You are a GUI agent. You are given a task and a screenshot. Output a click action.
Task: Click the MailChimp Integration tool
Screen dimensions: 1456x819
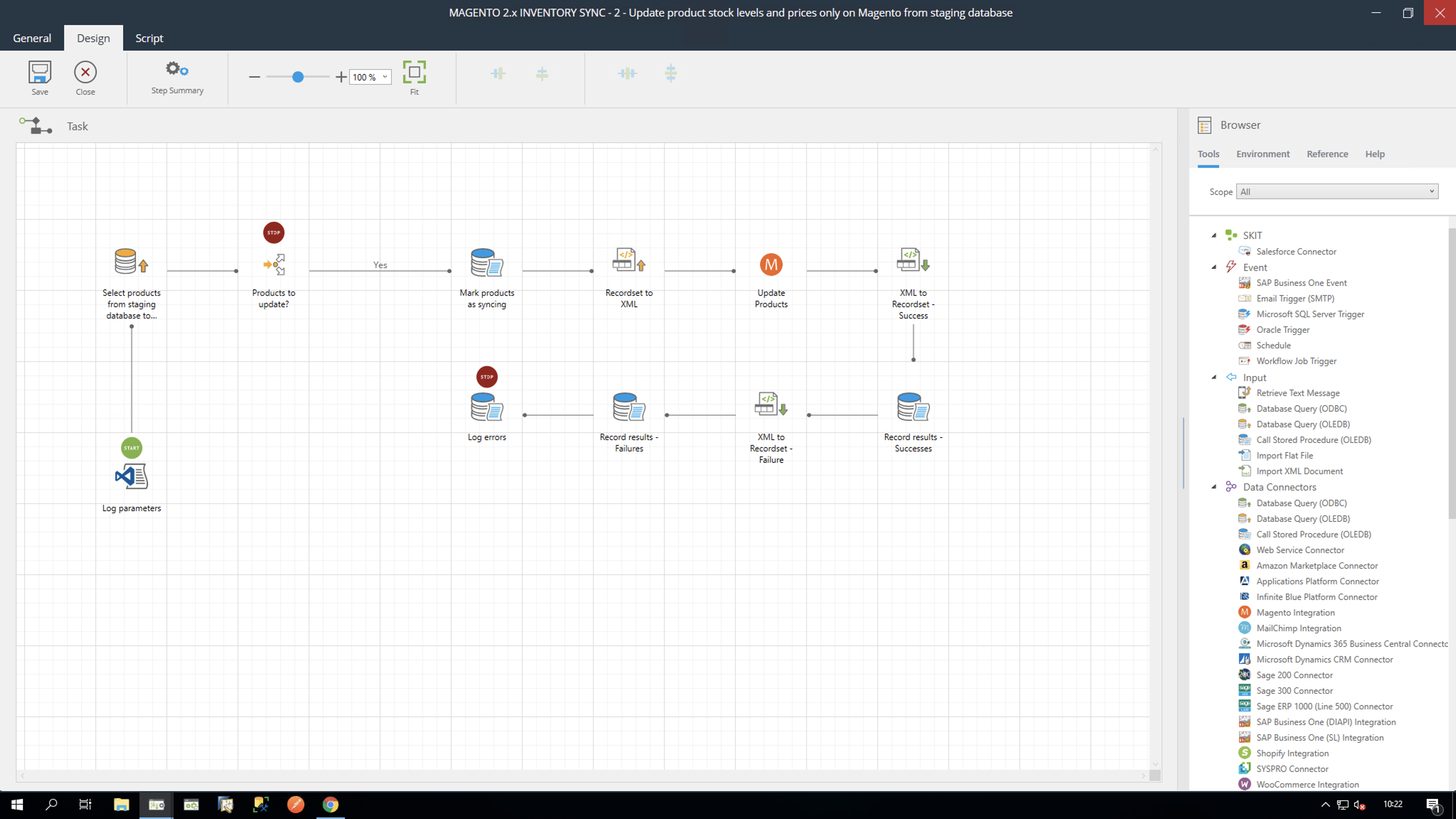point(1298,628)
